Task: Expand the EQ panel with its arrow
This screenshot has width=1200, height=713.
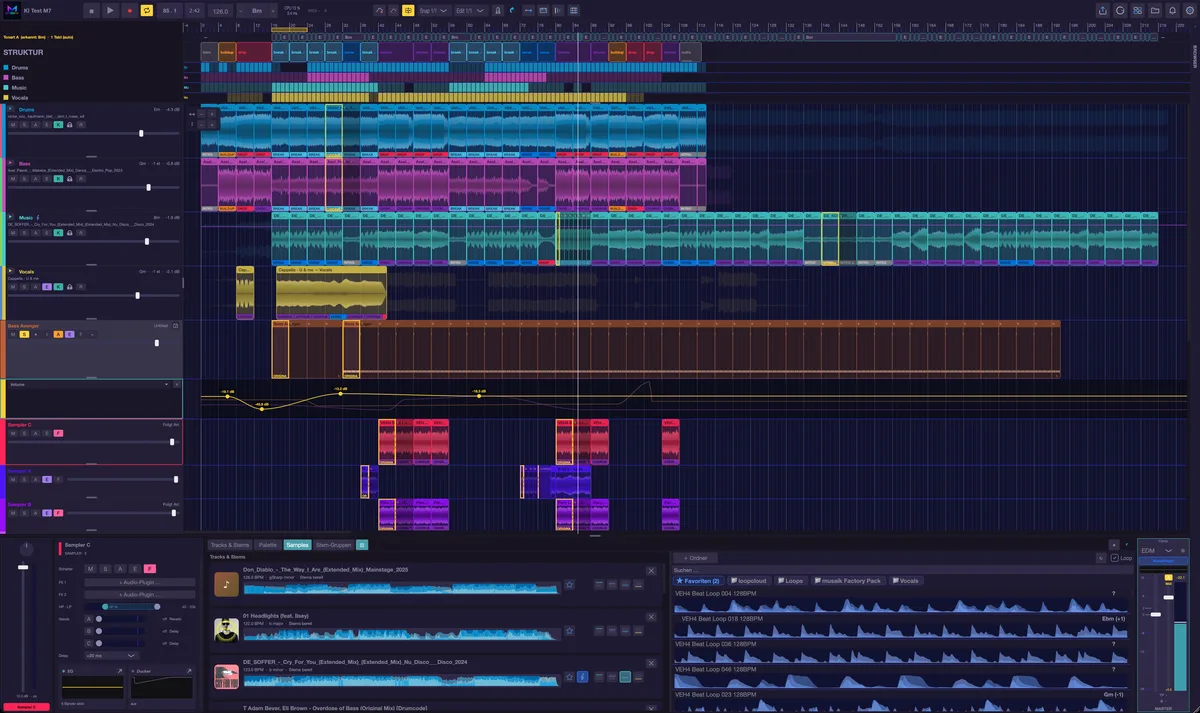Action: (119, 671)
